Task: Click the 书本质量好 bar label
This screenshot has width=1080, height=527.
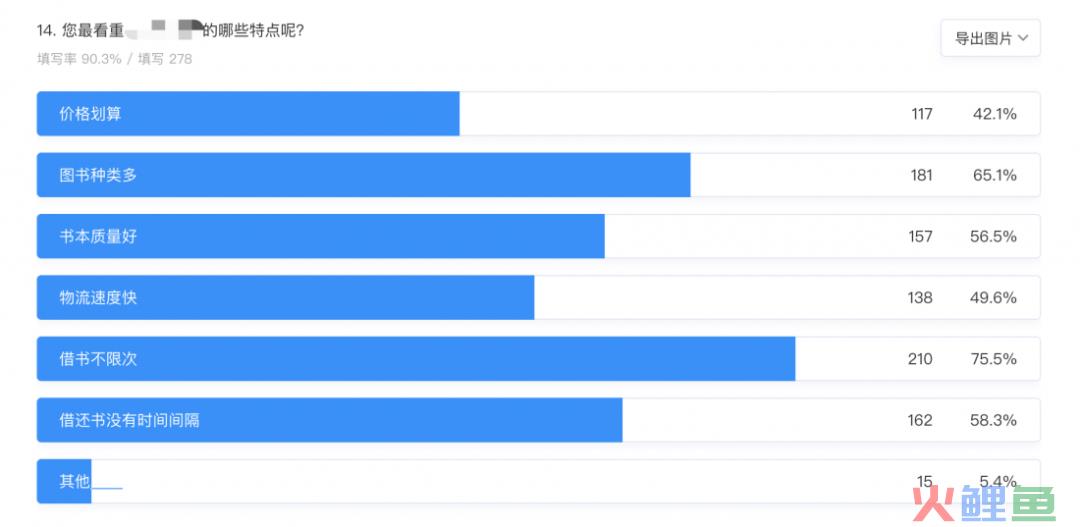Action: pyautogui.click(x=98, y=236)
